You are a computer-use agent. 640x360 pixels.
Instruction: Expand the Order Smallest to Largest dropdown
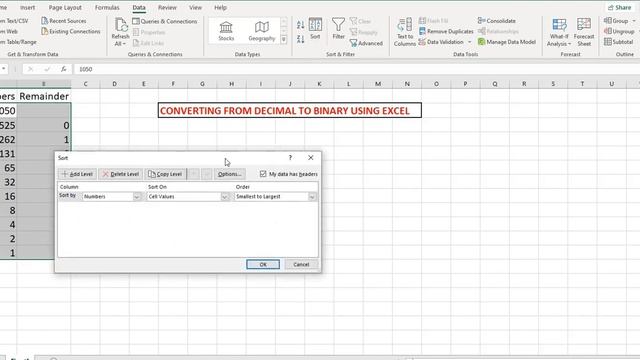point(312,197)
